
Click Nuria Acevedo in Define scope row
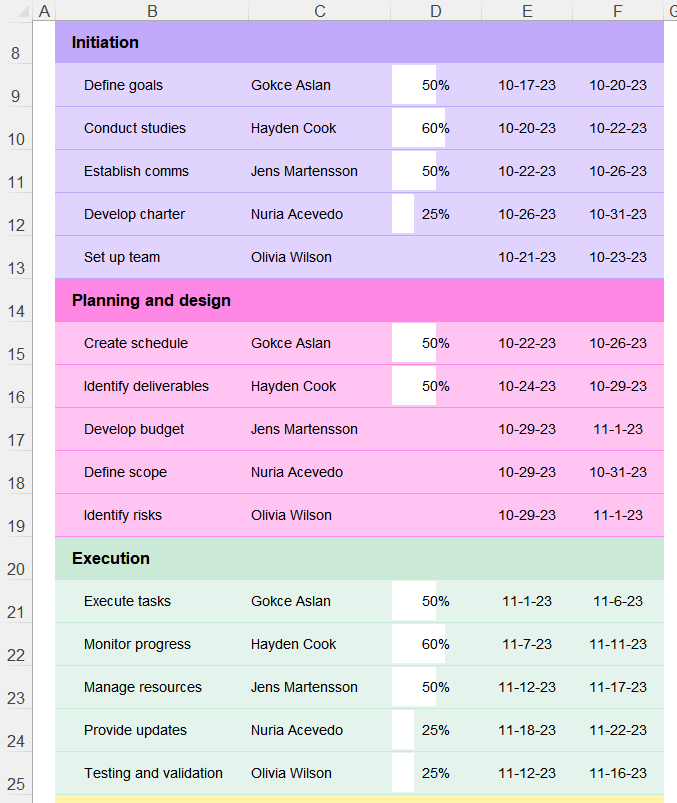pyautogui.click(x=297, y=472)
